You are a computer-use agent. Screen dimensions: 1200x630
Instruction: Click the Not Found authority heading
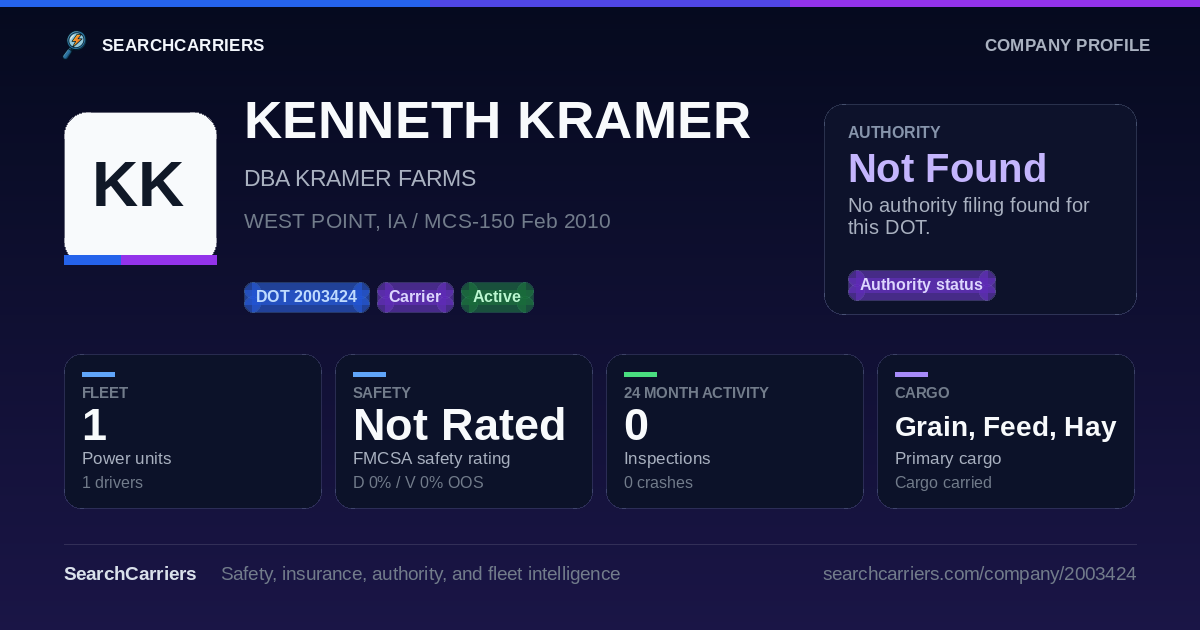947,168
